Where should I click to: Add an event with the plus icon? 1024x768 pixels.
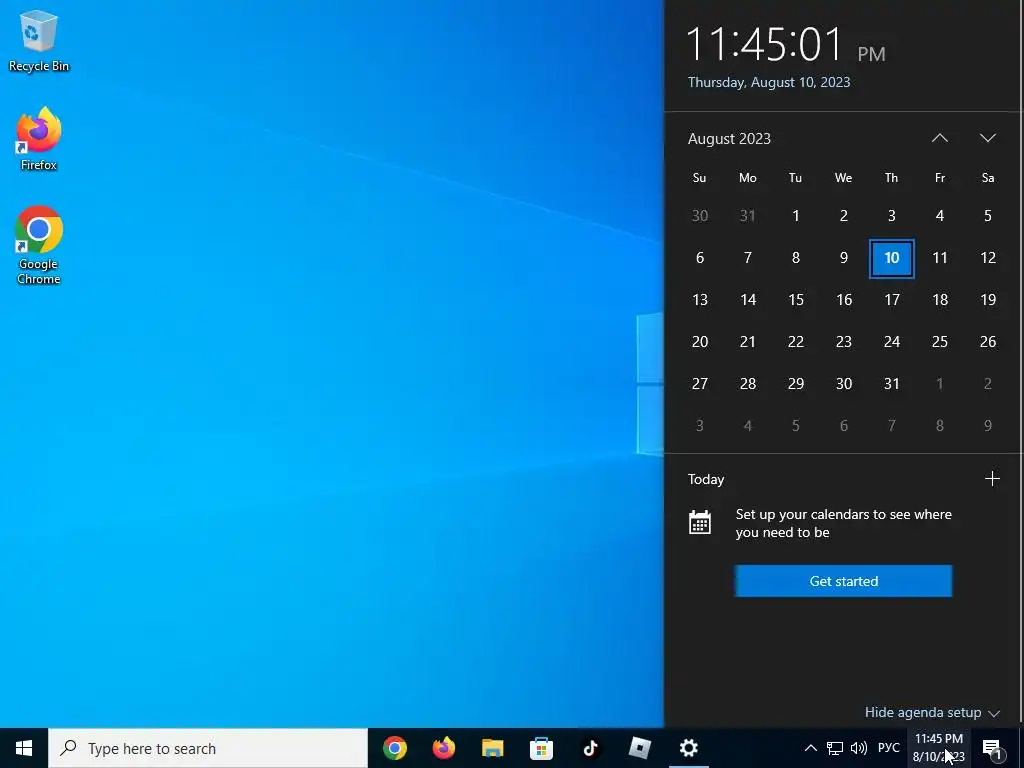(x=992, y=479)
